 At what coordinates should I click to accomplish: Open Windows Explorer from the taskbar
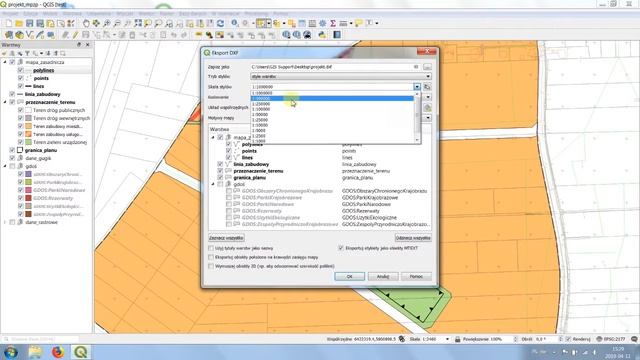pyautogui.click(x=36, y=352)
